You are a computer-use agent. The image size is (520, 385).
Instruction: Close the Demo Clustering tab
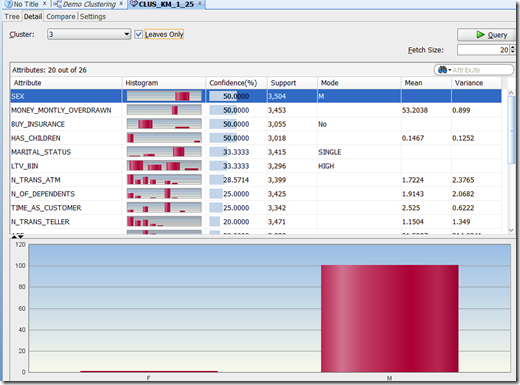(121, 4)
